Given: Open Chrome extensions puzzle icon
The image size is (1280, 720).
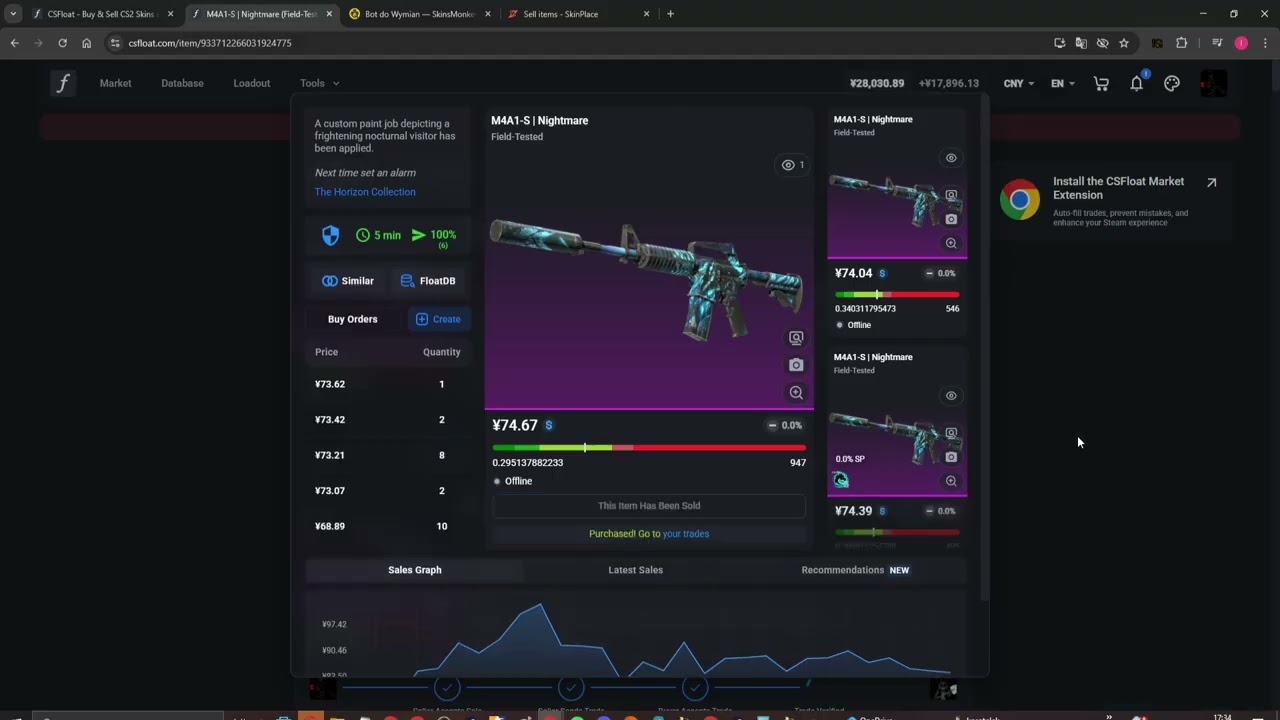Looking at the screenshot, I should click(1181, 43).
